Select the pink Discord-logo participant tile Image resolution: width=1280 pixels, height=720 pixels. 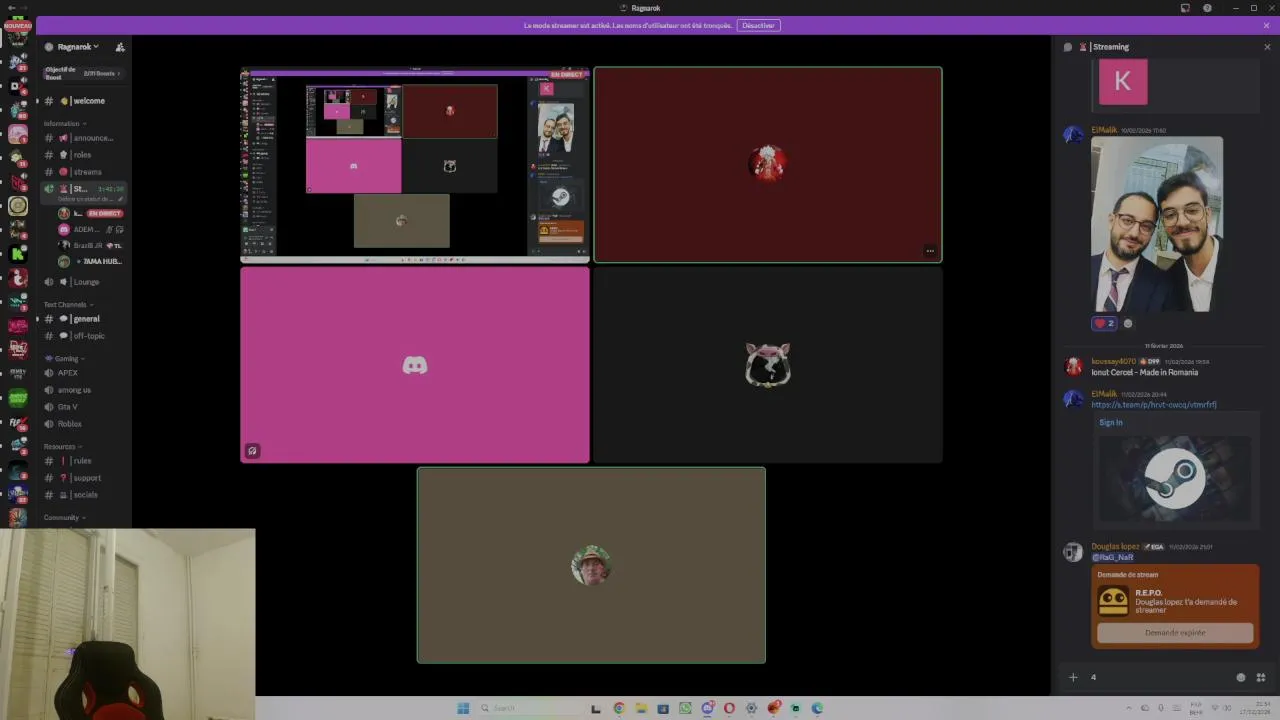(x=415, y=365)
